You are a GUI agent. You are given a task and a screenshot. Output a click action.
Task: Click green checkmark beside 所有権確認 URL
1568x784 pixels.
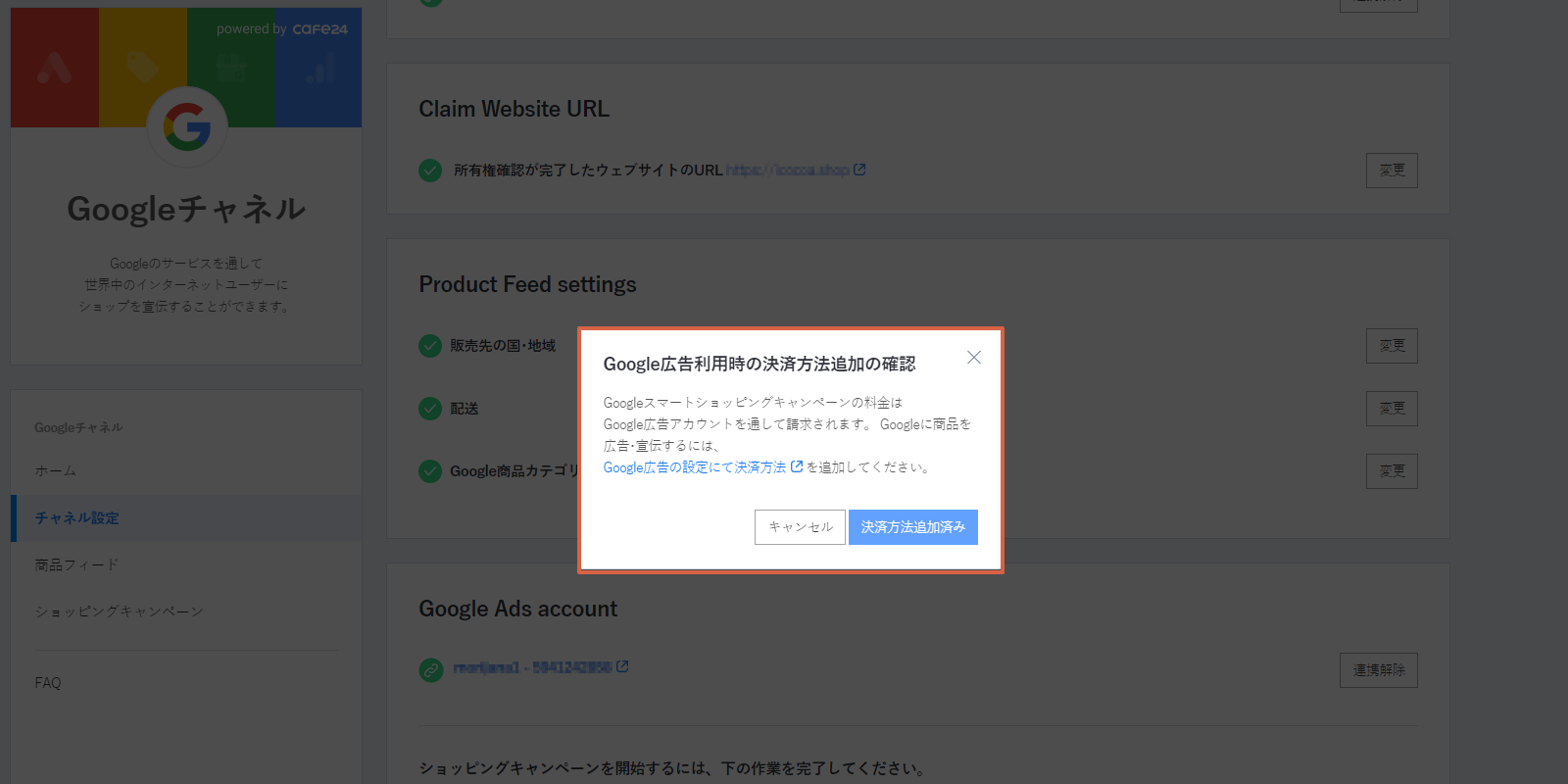[x=430, y=171]
